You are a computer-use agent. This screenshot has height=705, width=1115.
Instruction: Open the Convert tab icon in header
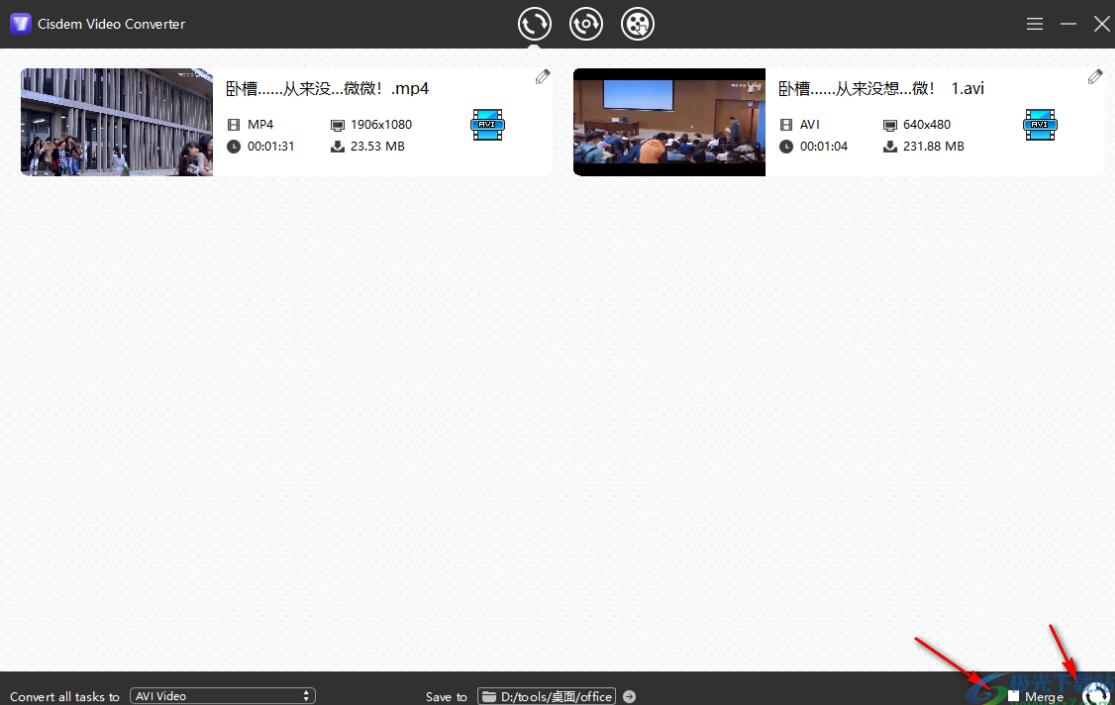(534, 24)
